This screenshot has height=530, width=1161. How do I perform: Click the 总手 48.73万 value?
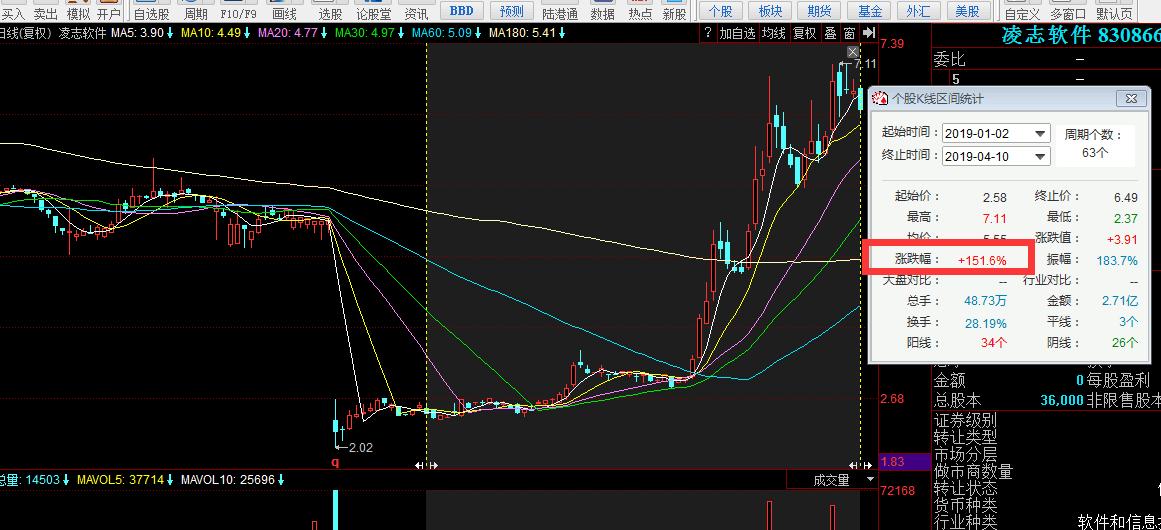point(985,301)
